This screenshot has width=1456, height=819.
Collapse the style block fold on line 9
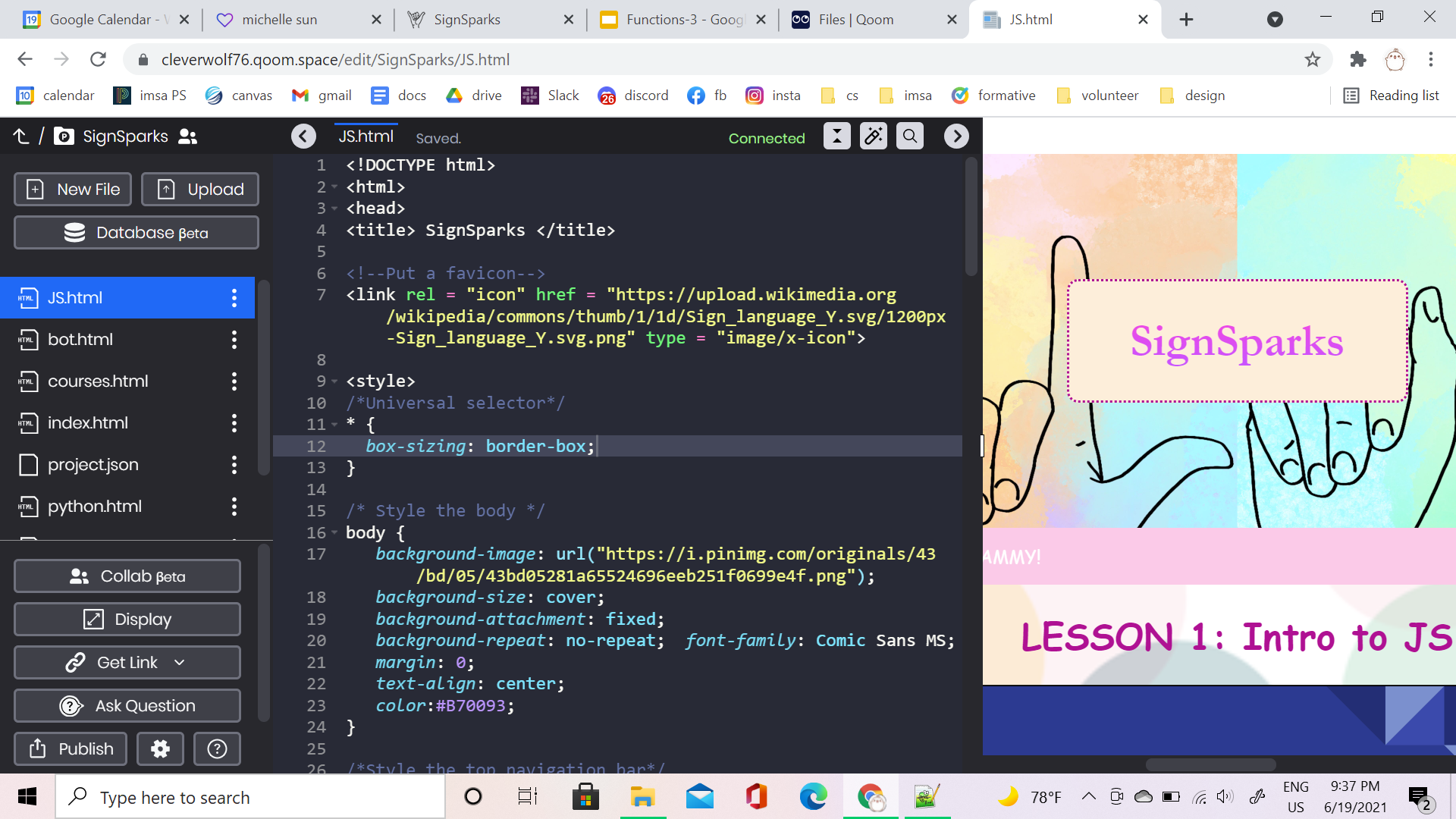pyautogui.click(x=334, y=381)
